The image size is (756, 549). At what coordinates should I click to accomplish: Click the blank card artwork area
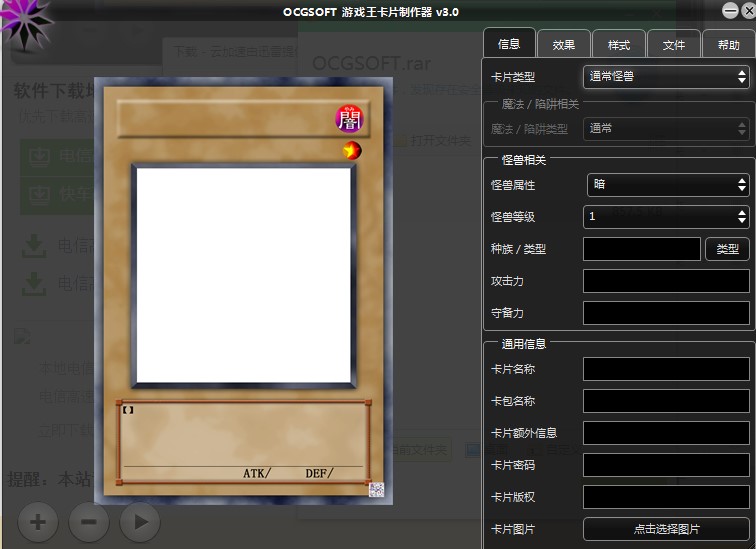click(244, 276)
